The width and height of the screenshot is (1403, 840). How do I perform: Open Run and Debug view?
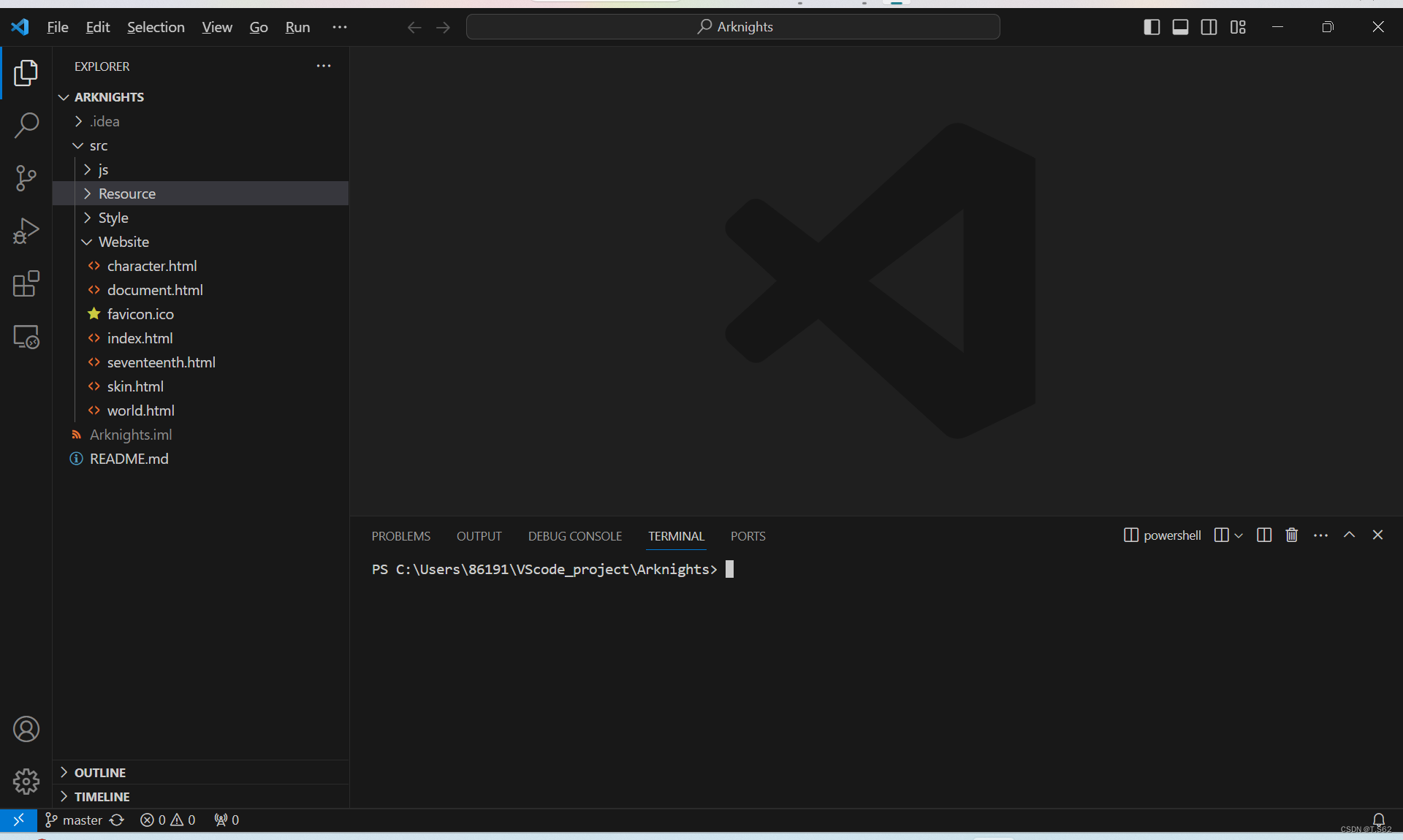[26, 231]
